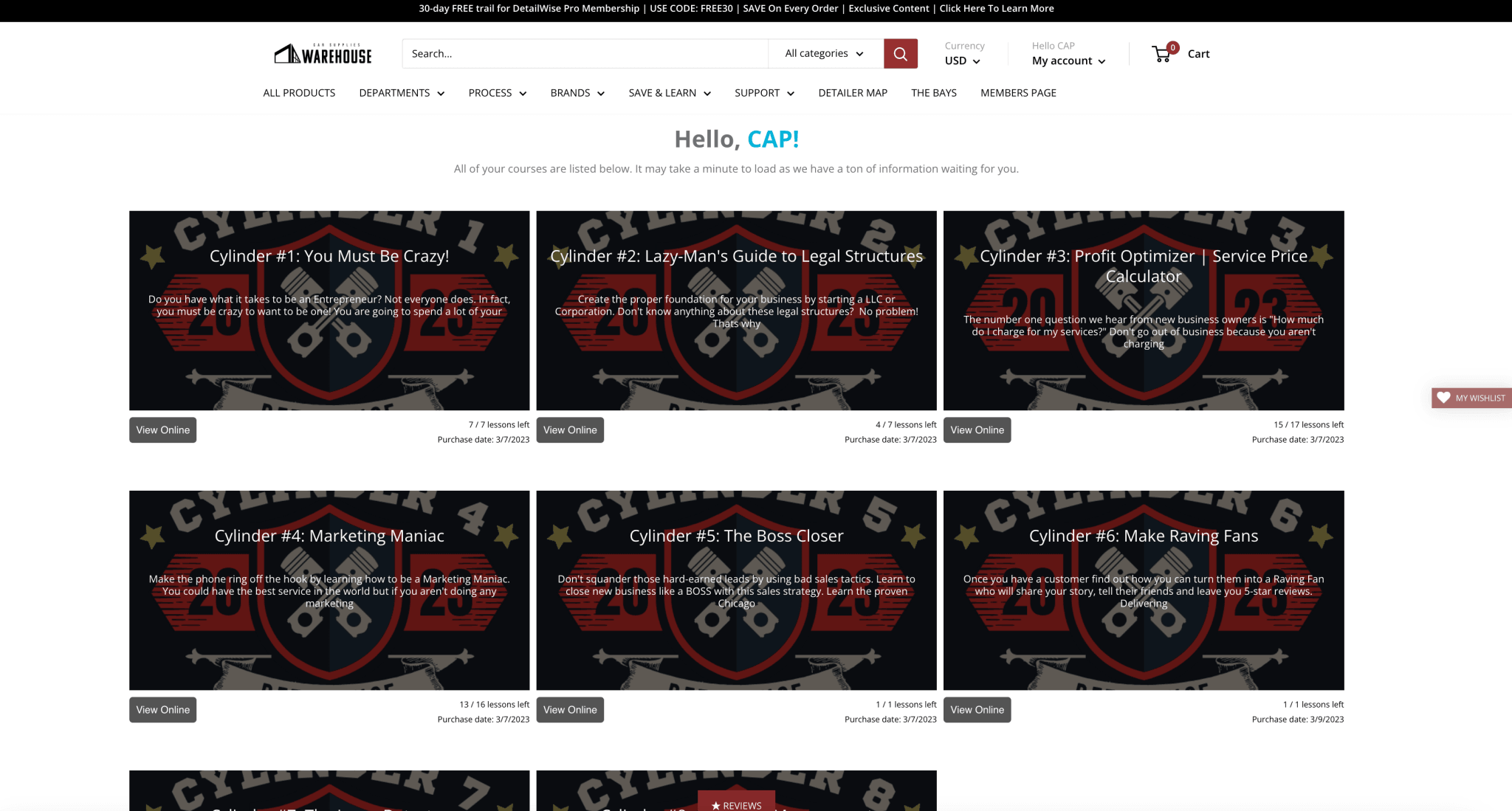
Task: Expand the My account dropdown
Action: click(1068, 61)
